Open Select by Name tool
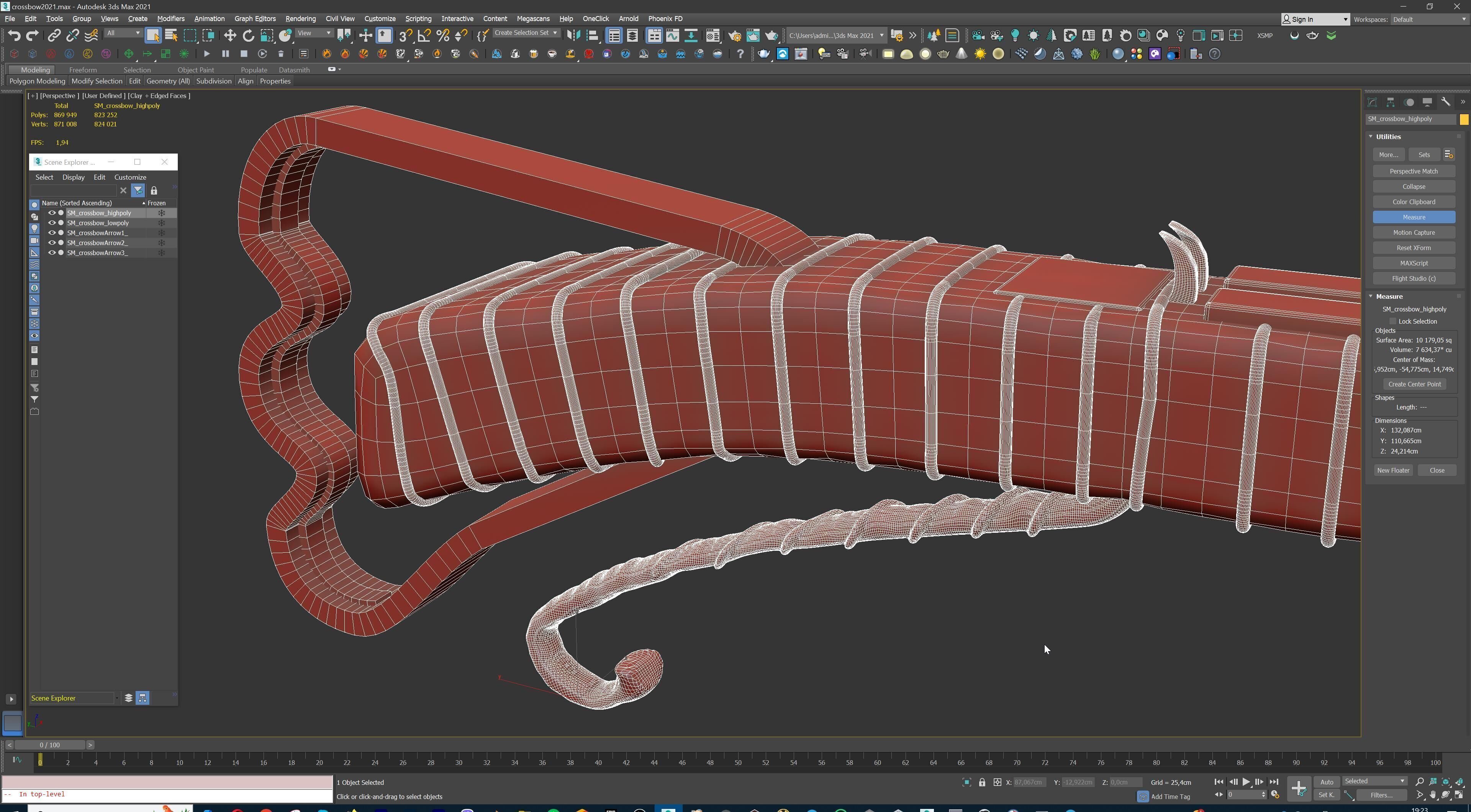Viewport: 1471px width, 812px height. (171, 35)
